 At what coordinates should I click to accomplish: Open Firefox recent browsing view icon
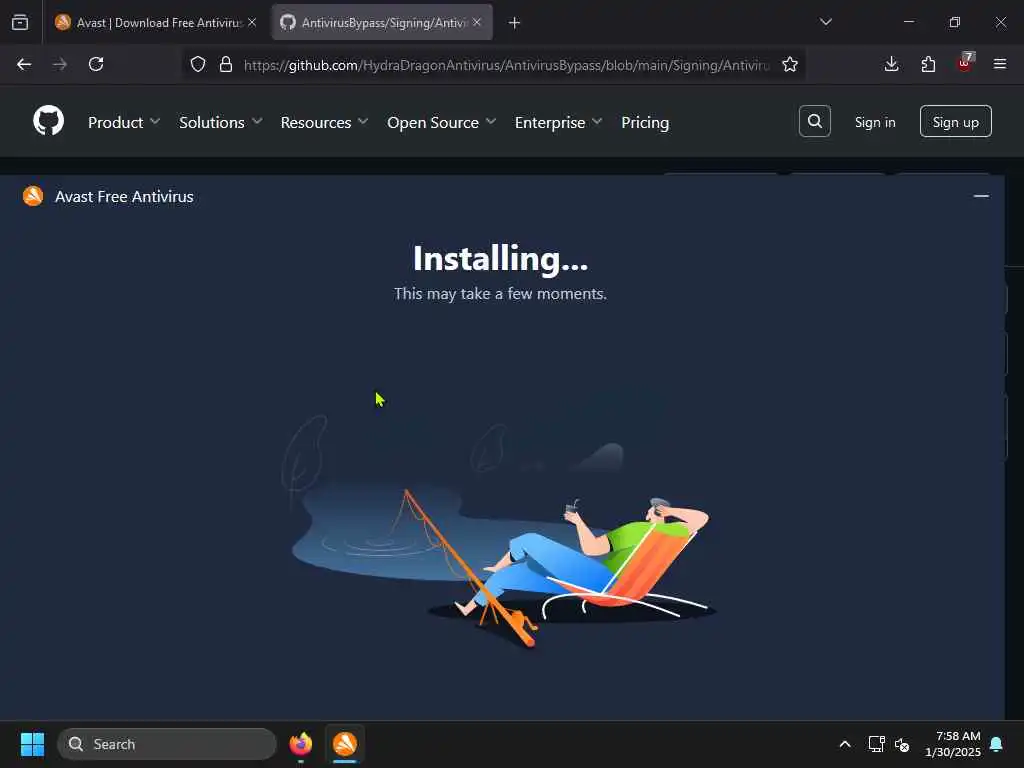[20, 22]
